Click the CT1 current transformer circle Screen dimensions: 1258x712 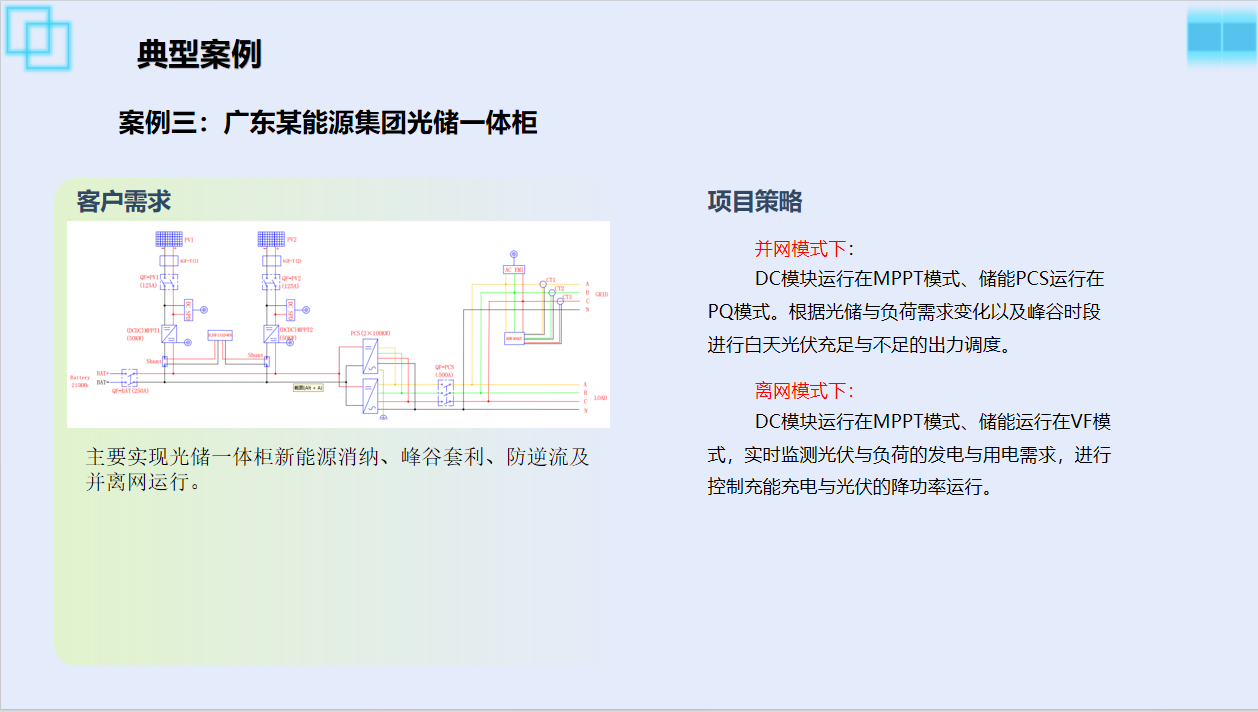pyautogui.click(x=544, y=285)
